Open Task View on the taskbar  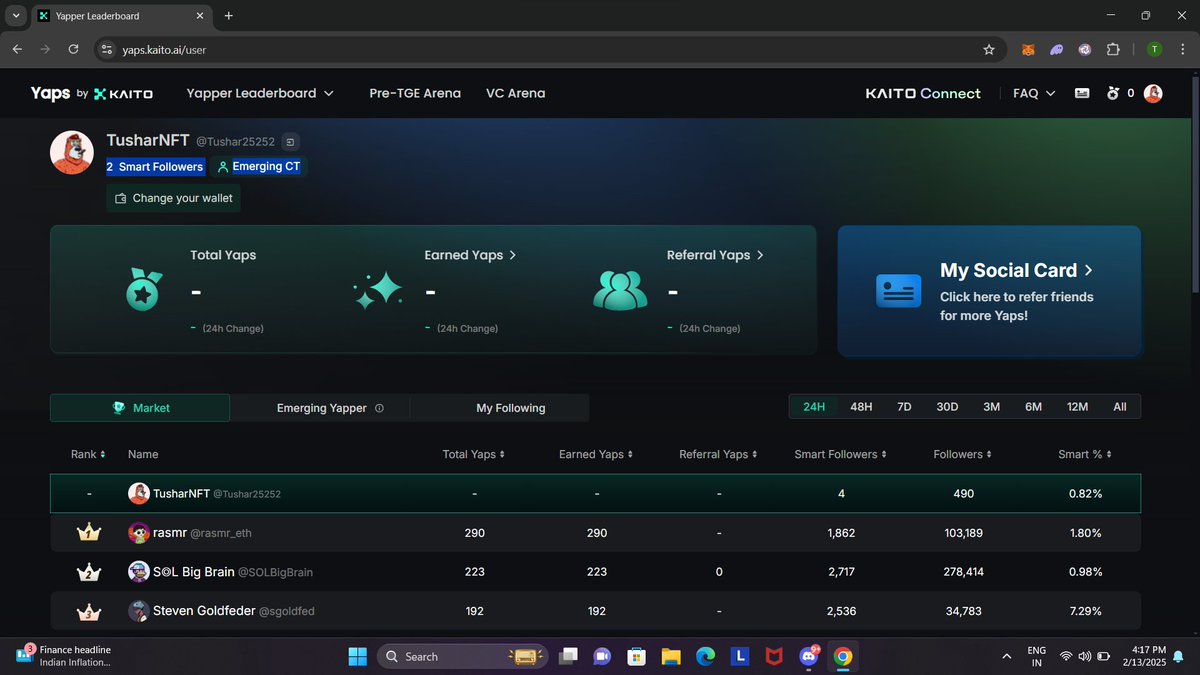pos(568,656)
